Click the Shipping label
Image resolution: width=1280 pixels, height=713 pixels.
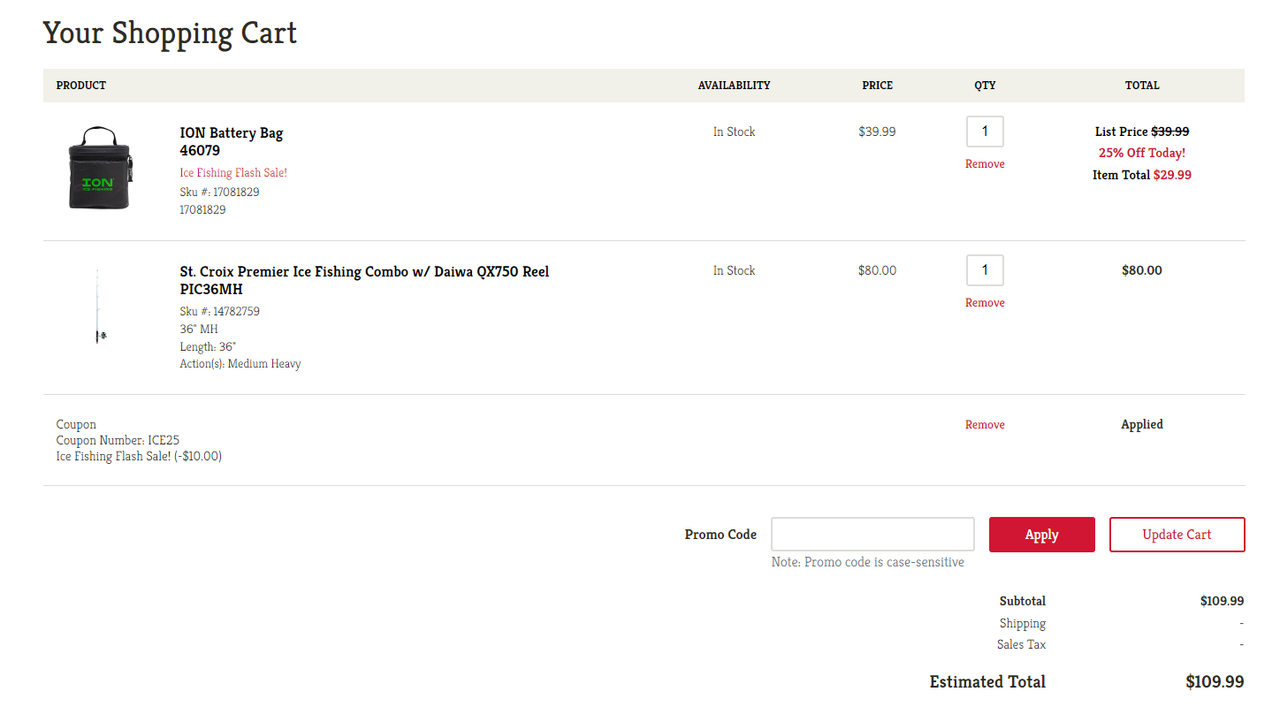click(1022, 623)
